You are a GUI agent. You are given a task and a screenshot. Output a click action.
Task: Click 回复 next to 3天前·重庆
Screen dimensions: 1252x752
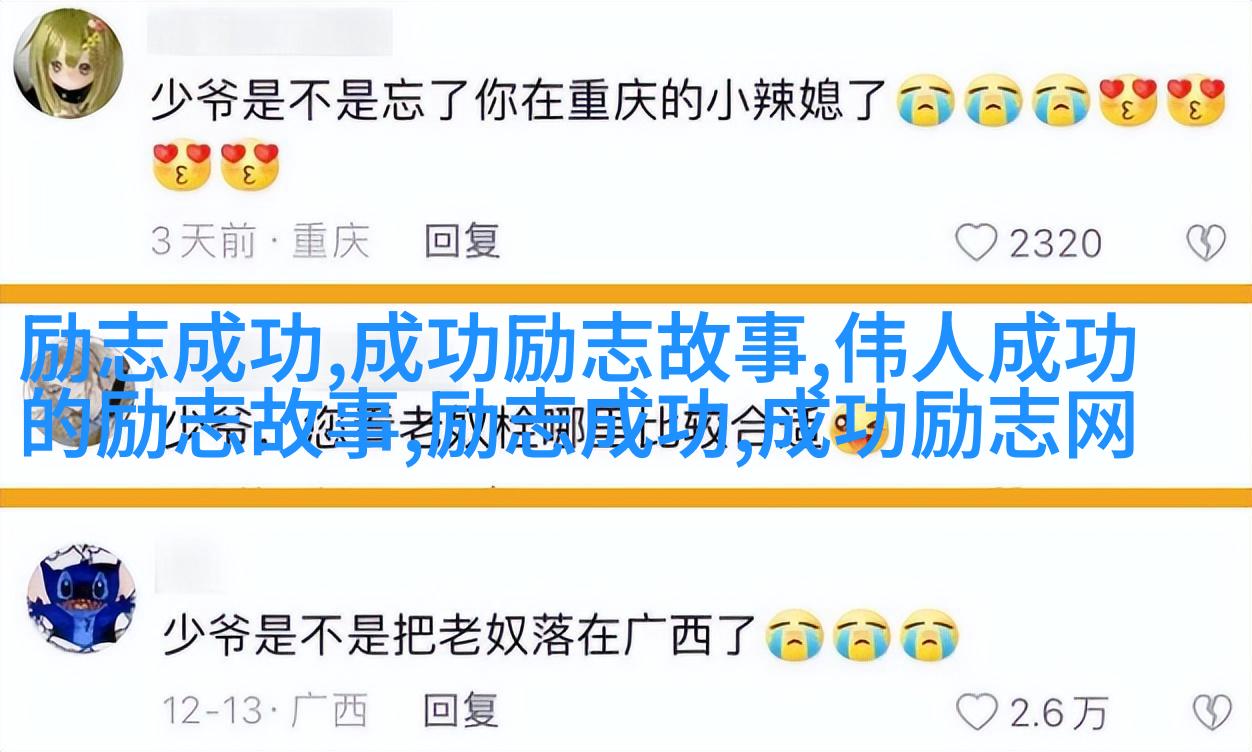point(462,240)
